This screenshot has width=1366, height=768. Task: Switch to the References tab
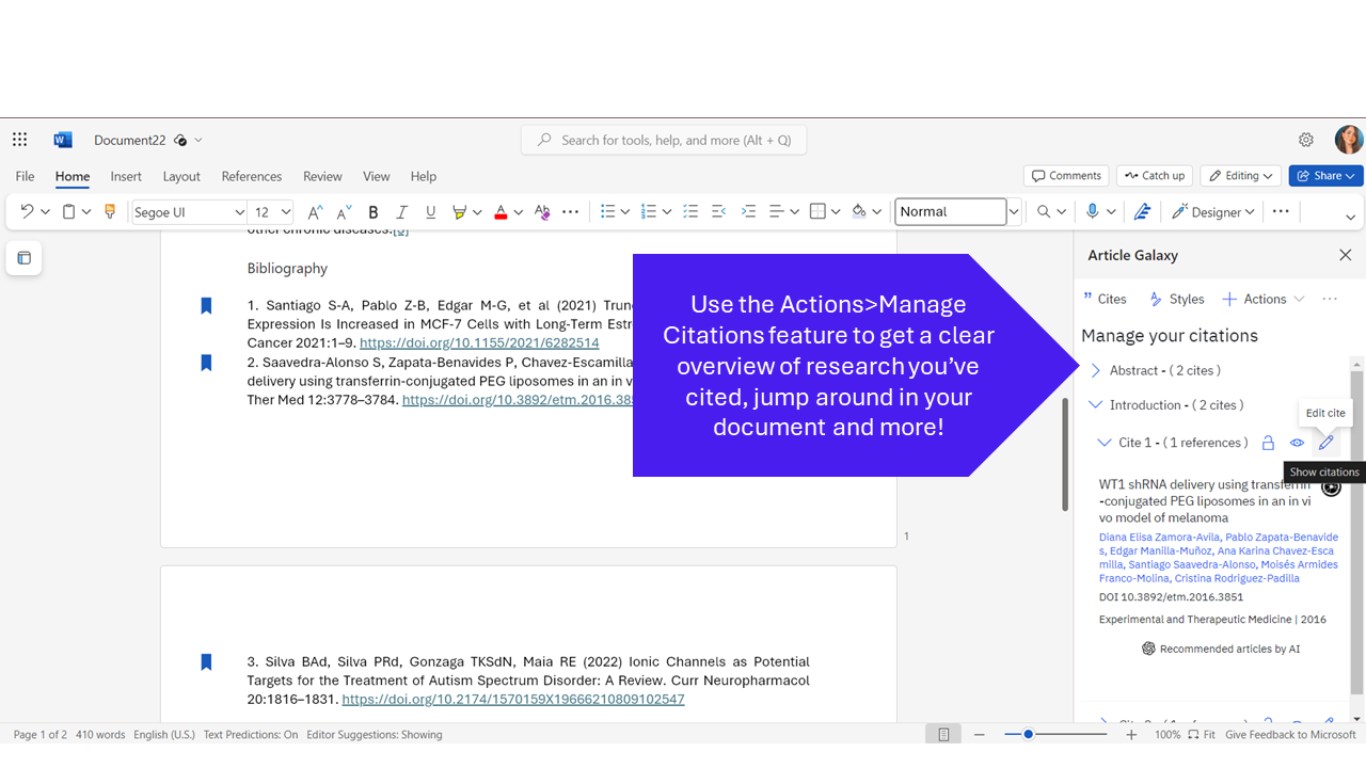[x=252, y=176]
